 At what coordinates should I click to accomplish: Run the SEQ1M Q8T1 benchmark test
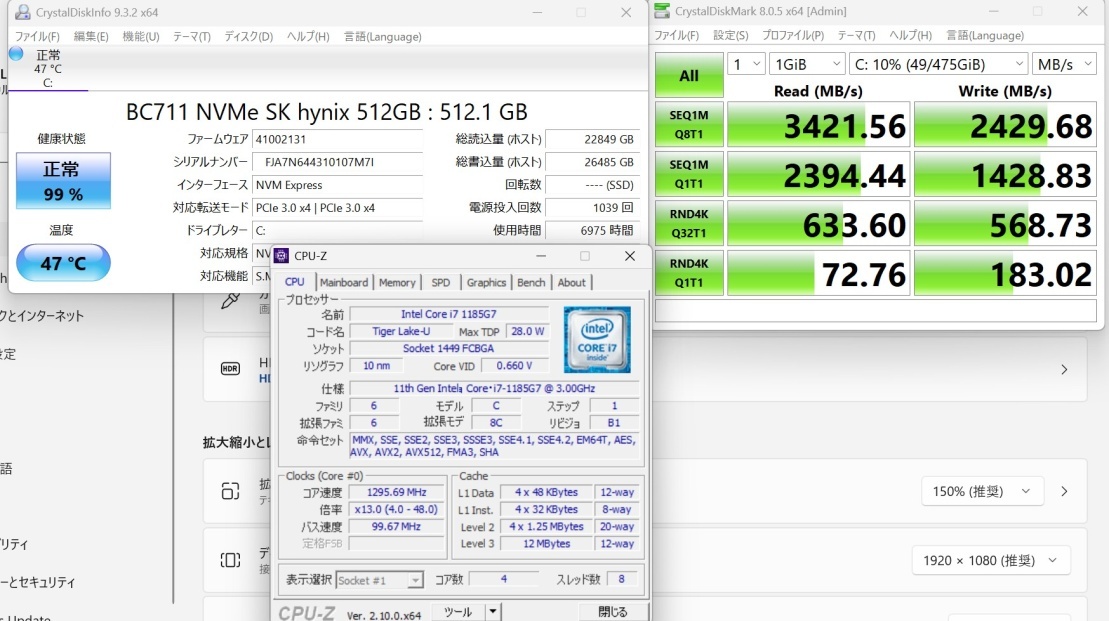pos(689,124)
